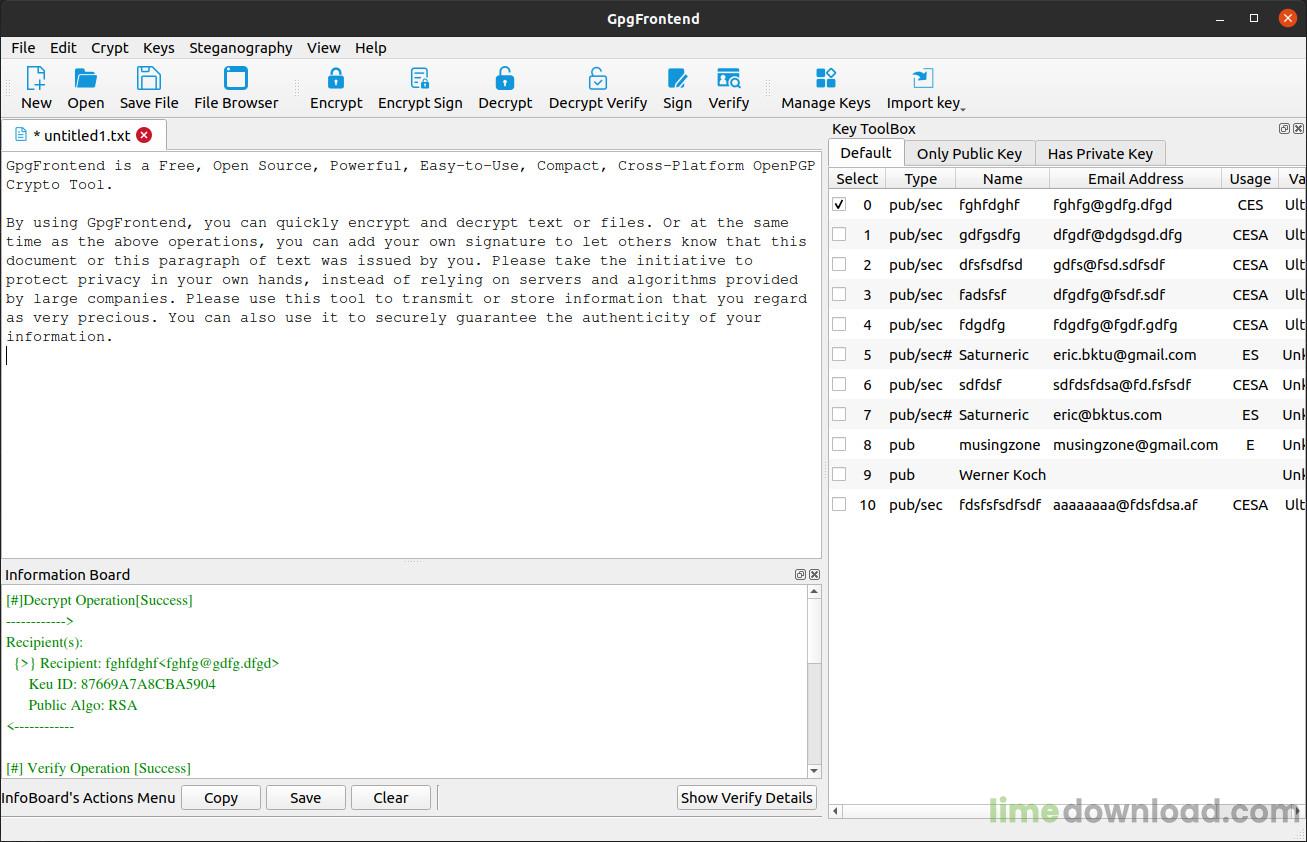The height and width of the screenshot is (842, 1307).
Task: Switch to Has Private Key tab
Action: 1100,153
